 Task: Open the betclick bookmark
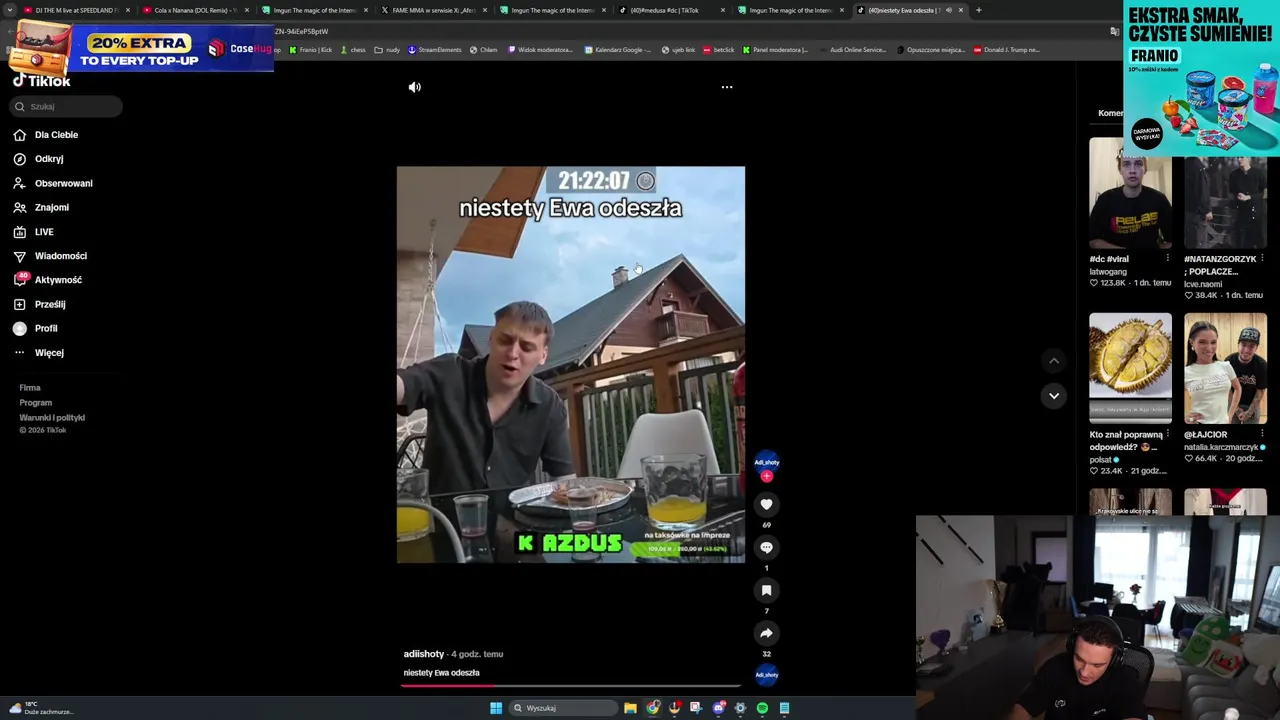point(719,50)
